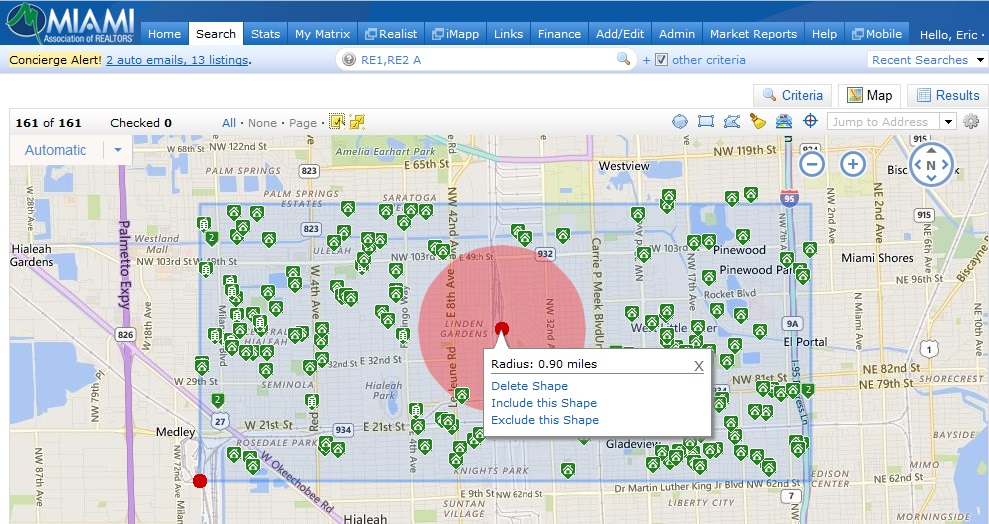Toggle the other criteria checkbox
The width and height of the screenshot is (989, 524).
pyautogui.click(x=661, y=60)
